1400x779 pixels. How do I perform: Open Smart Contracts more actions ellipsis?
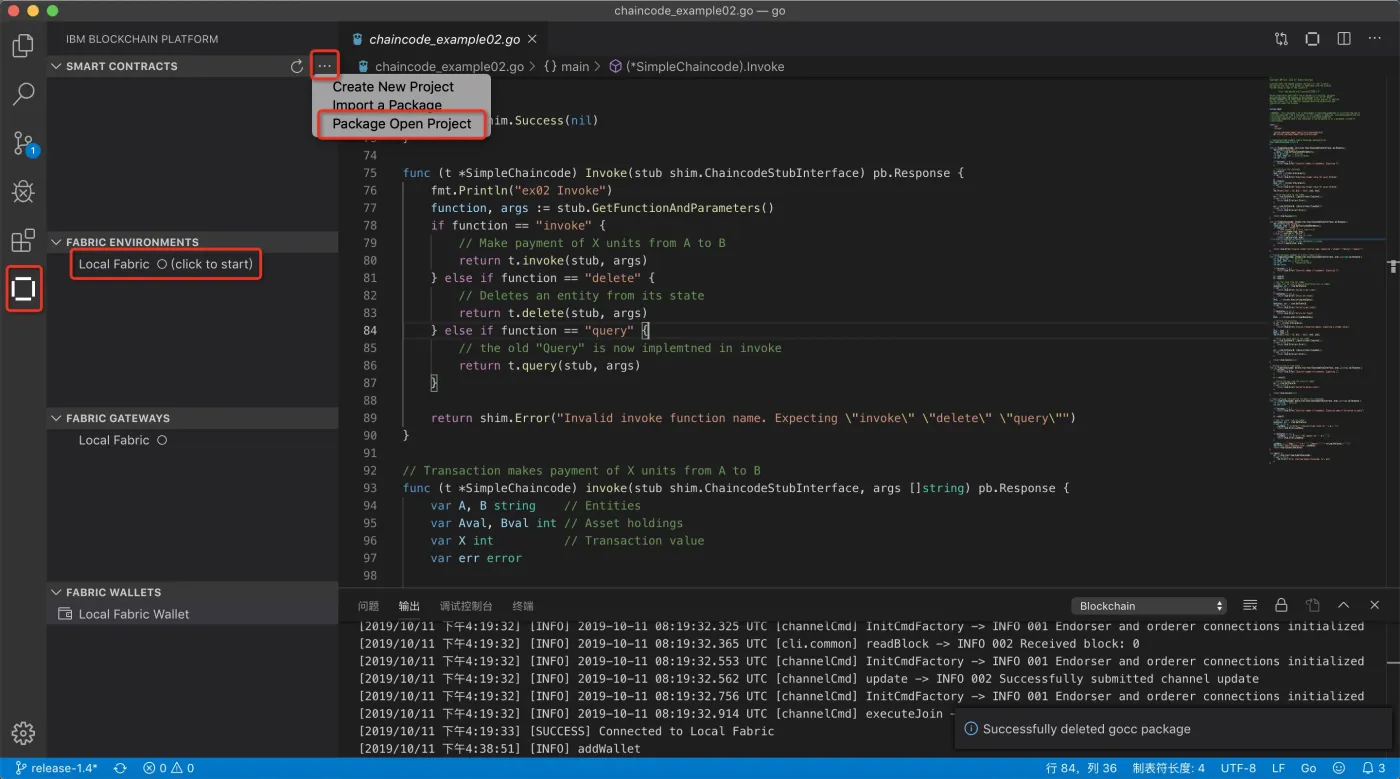[x=324, y=66]
